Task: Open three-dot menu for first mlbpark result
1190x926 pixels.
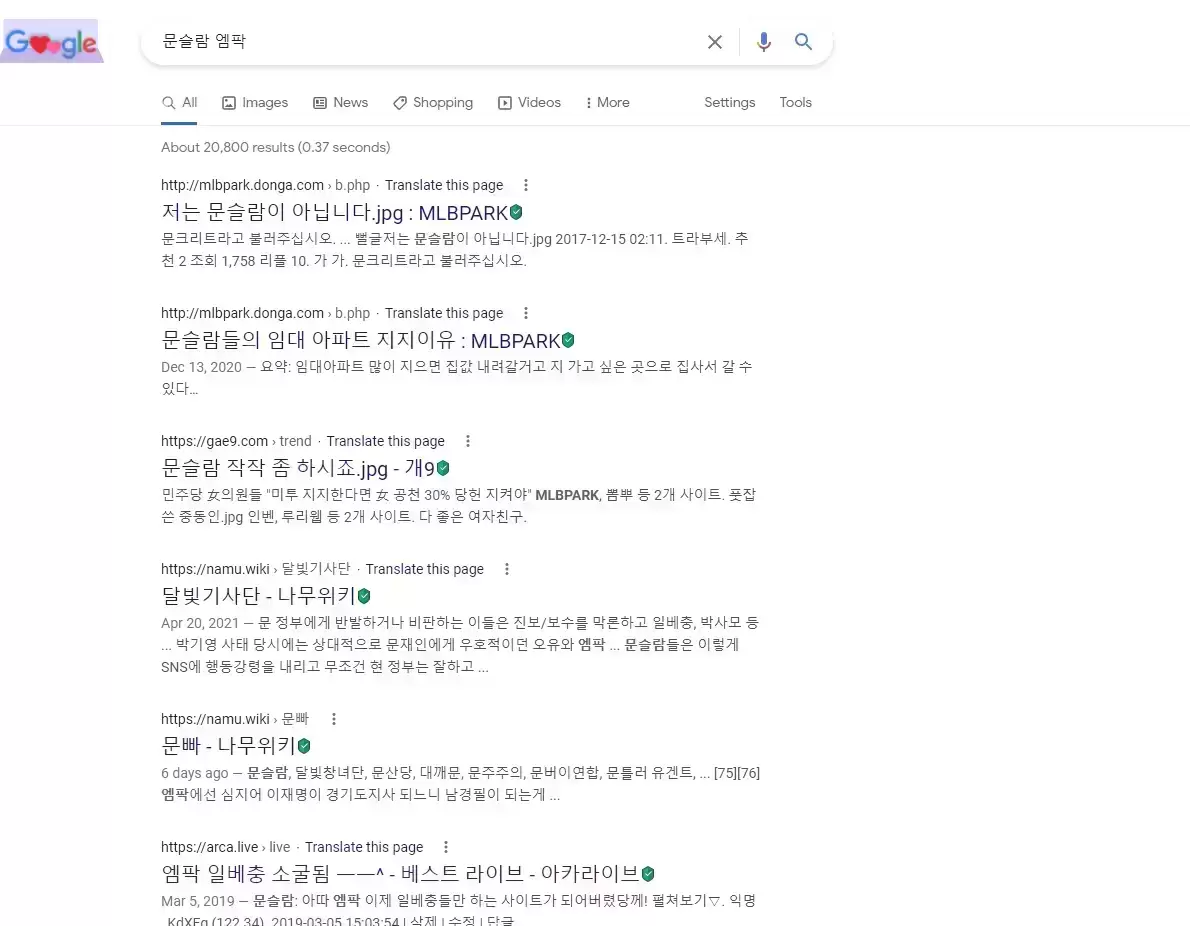Action: pyautogui.click(x=526, y=185)
